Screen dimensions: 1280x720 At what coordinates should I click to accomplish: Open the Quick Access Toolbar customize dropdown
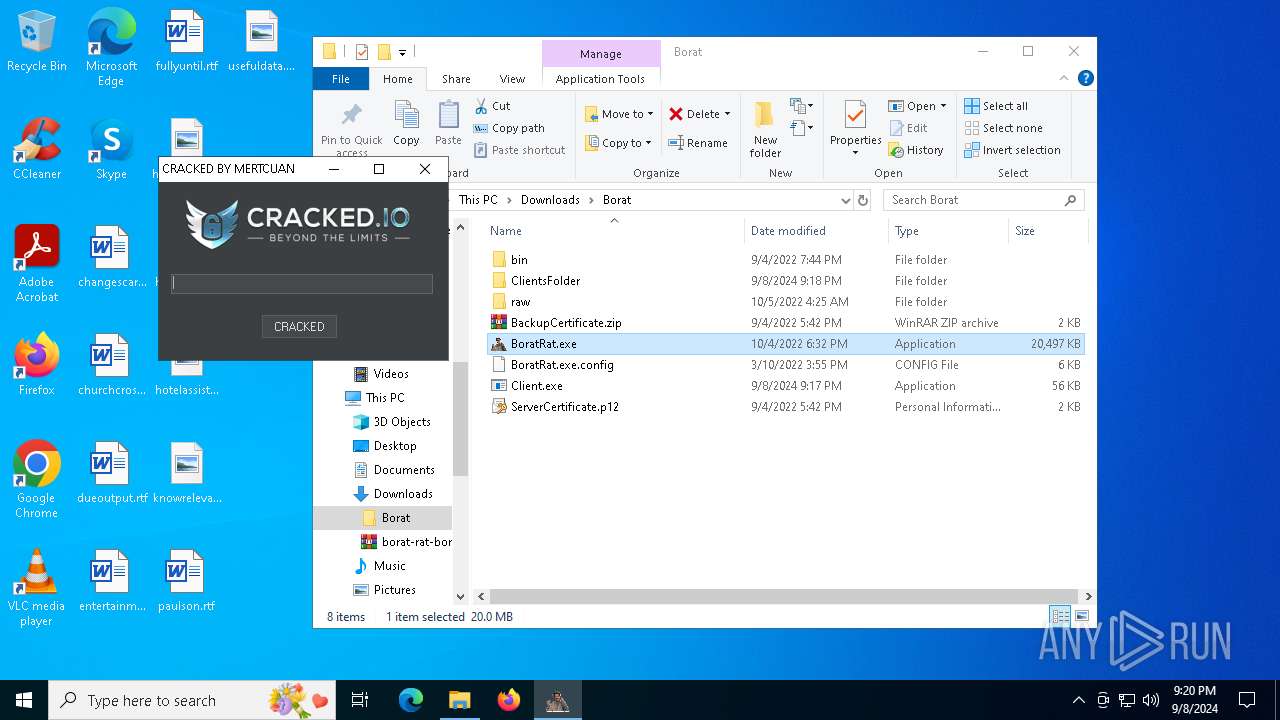pos(402,52)
